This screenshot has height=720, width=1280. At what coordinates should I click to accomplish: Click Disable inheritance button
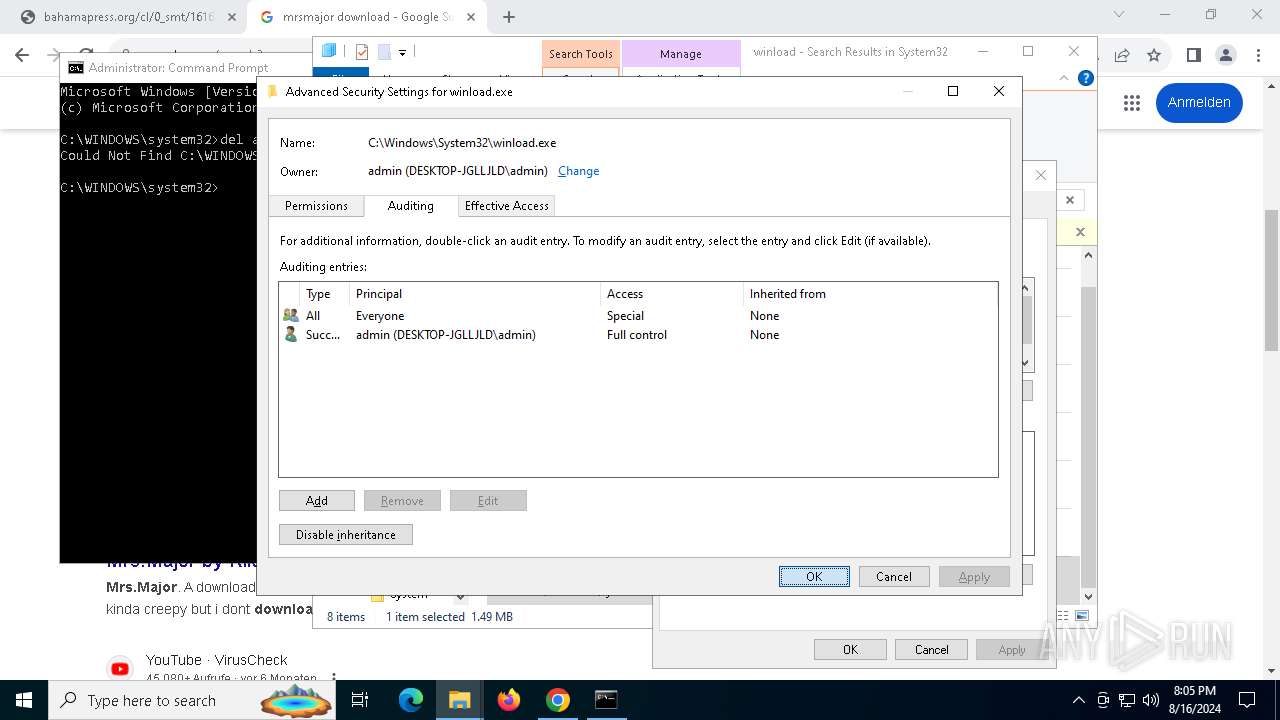tap(346, 535)
